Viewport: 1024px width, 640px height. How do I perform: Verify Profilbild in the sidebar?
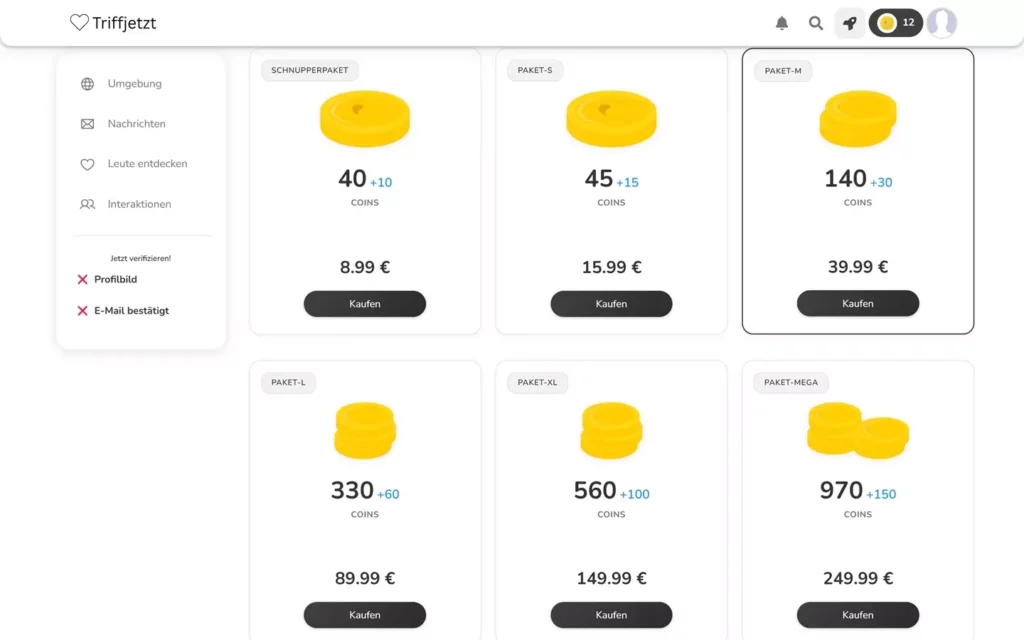click(x=118, y=279)
